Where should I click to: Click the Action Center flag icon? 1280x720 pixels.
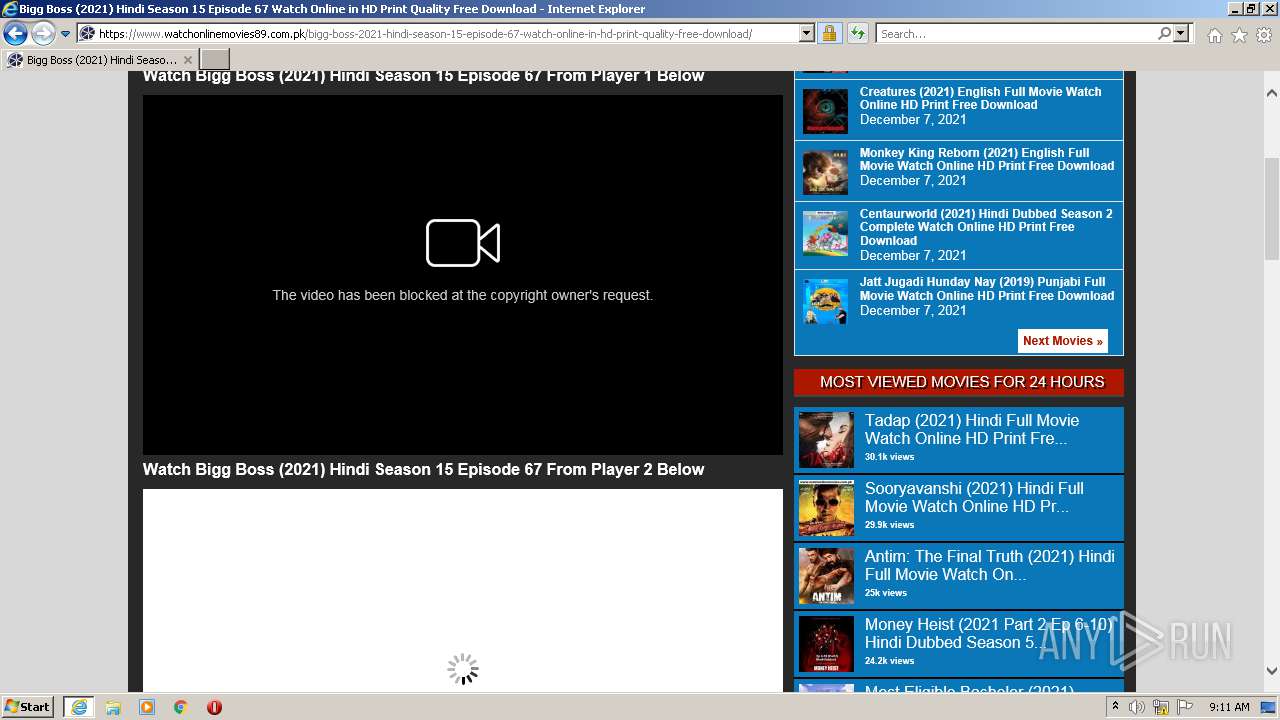point(1184,707)
